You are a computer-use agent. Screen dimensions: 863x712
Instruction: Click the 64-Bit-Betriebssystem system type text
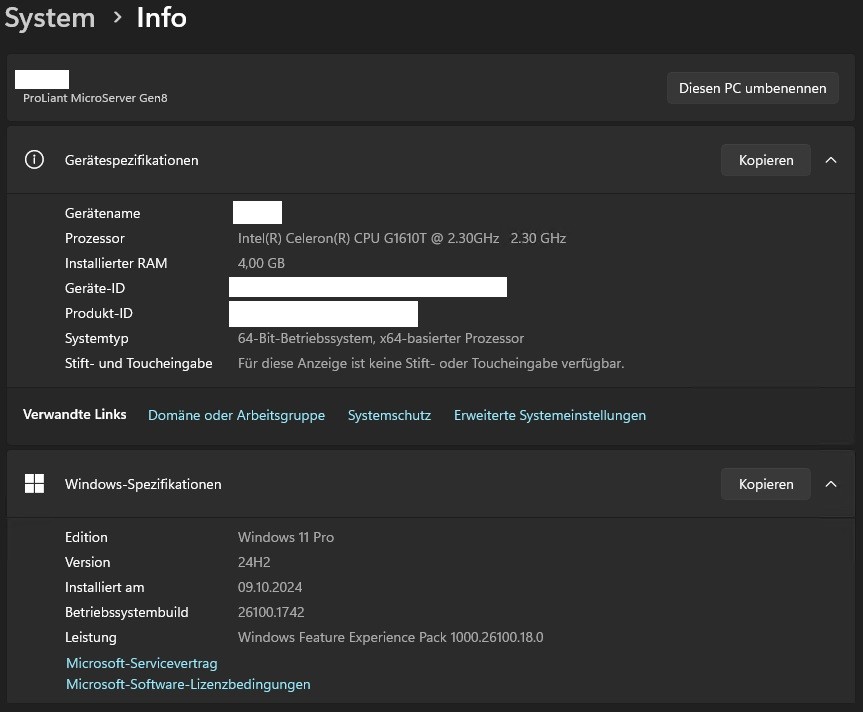pyautogui.click(x=381, y=338)
